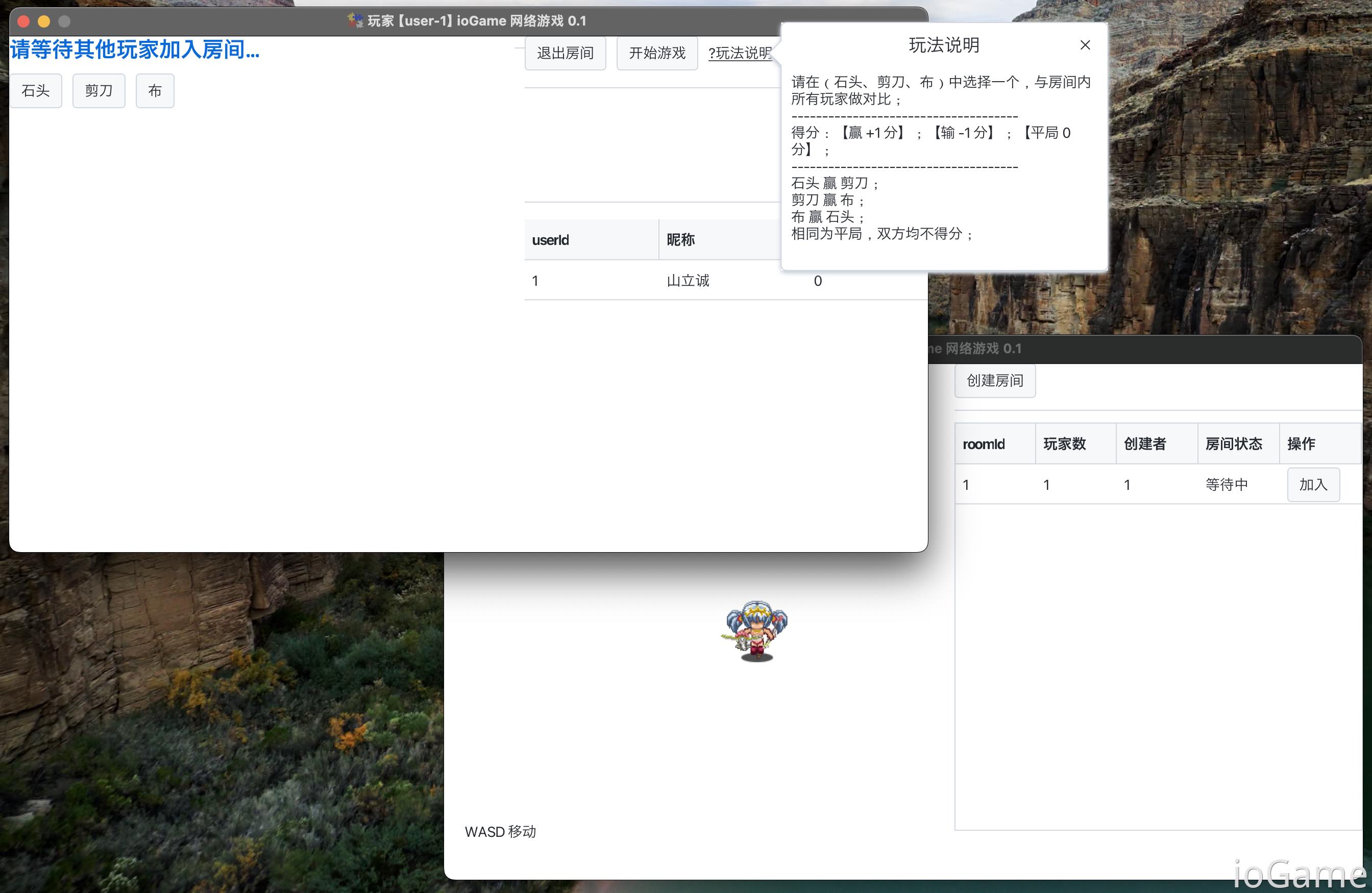1372x893 pixels.
Task: Click the game character sprite
Action: click(756, 631)
